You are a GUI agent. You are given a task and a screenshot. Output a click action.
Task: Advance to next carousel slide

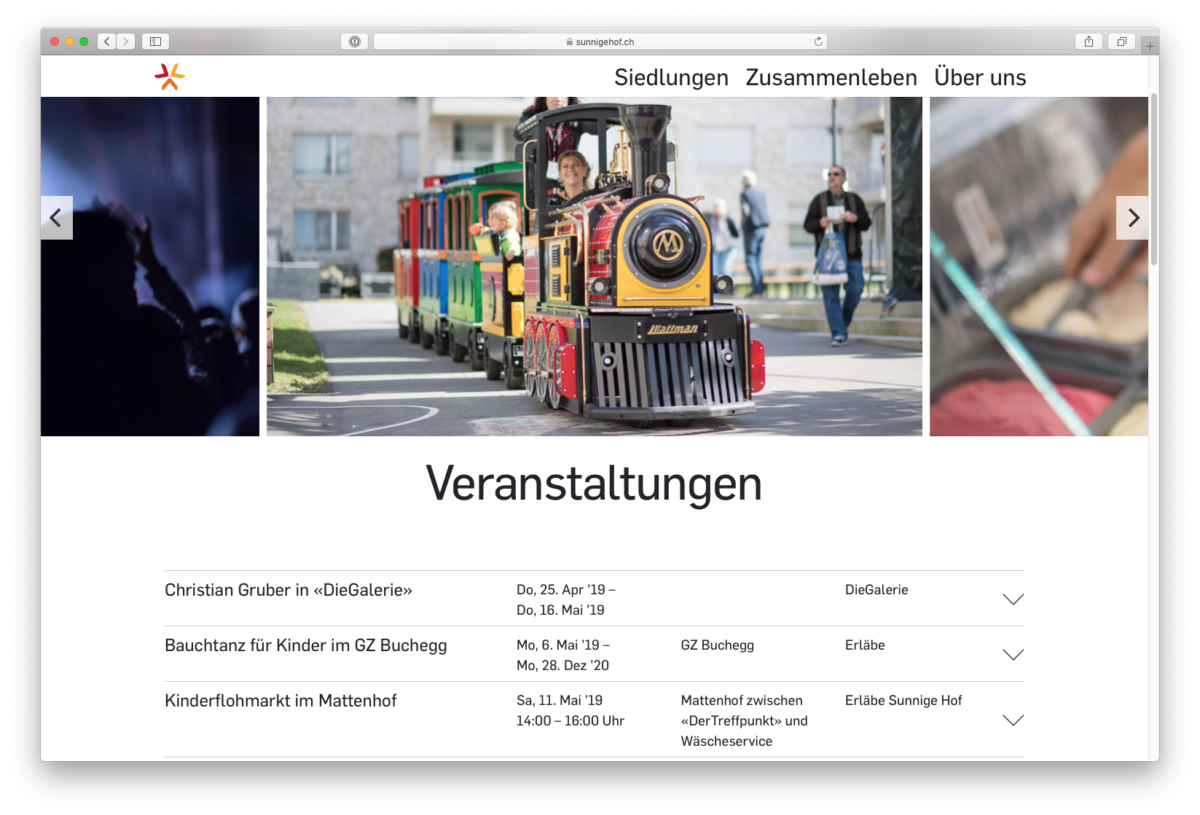[x=1132, y=218]
